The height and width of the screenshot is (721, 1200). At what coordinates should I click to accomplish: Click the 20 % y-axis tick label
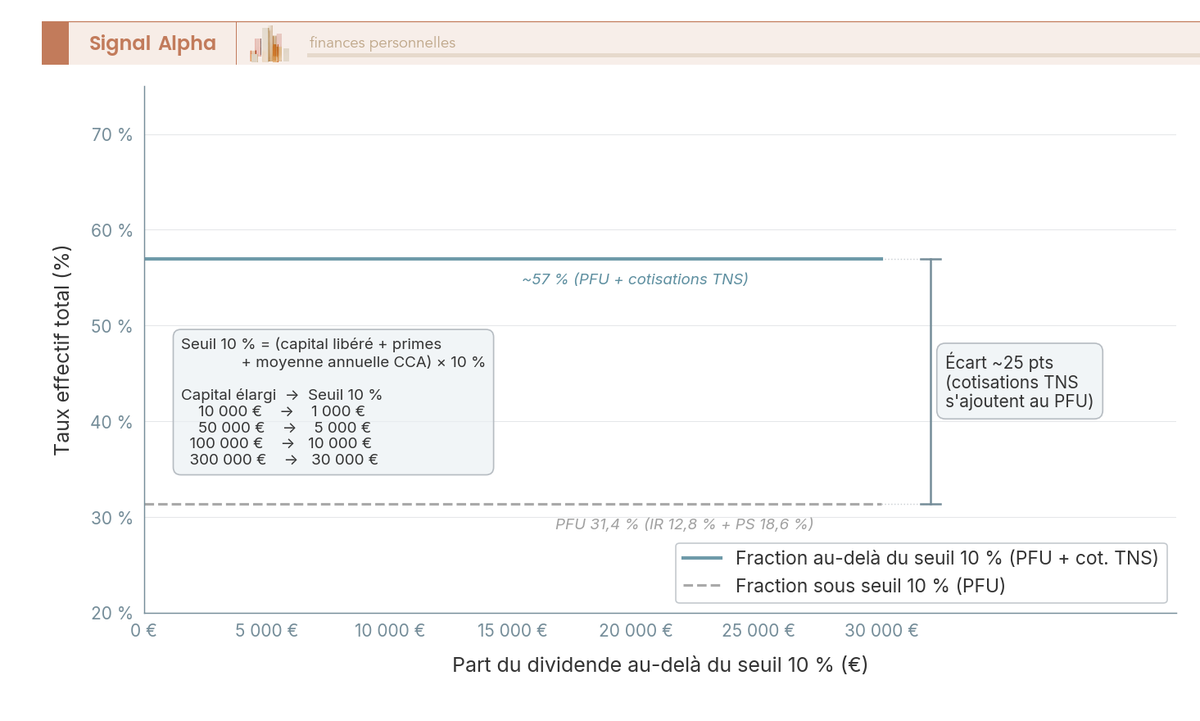coord(112,613)
